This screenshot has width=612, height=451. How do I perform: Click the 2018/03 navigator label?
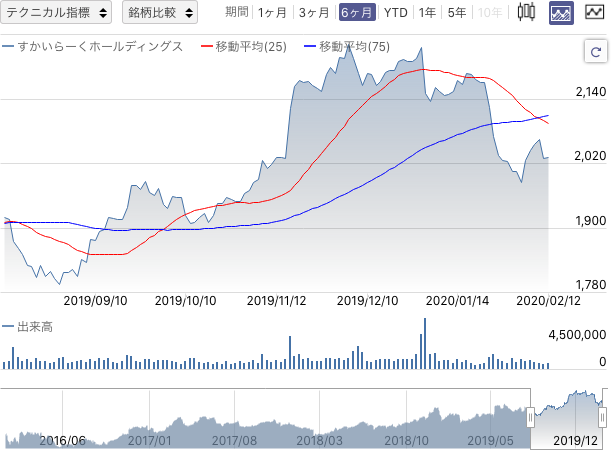point(319,440)
